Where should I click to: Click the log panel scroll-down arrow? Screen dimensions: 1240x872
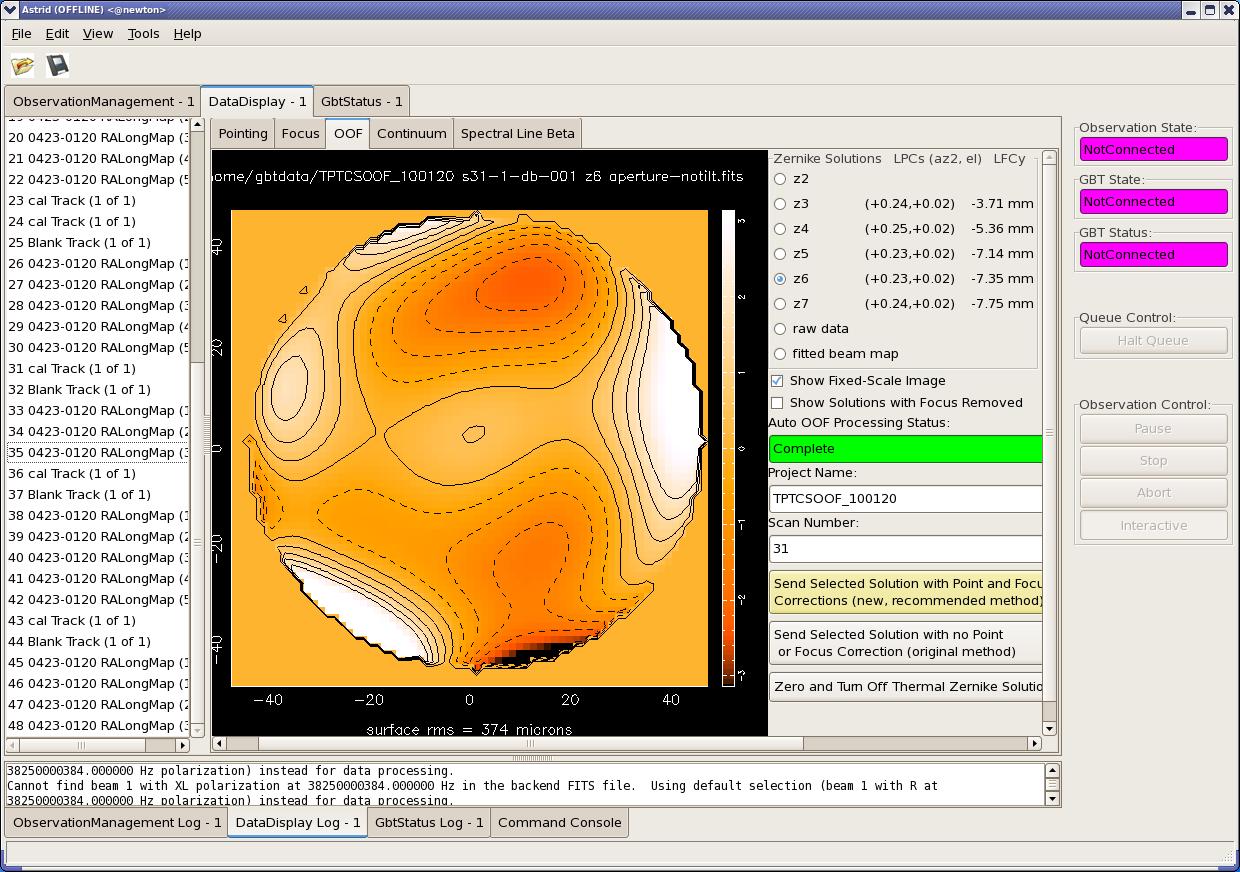[x=1052, y=799]
